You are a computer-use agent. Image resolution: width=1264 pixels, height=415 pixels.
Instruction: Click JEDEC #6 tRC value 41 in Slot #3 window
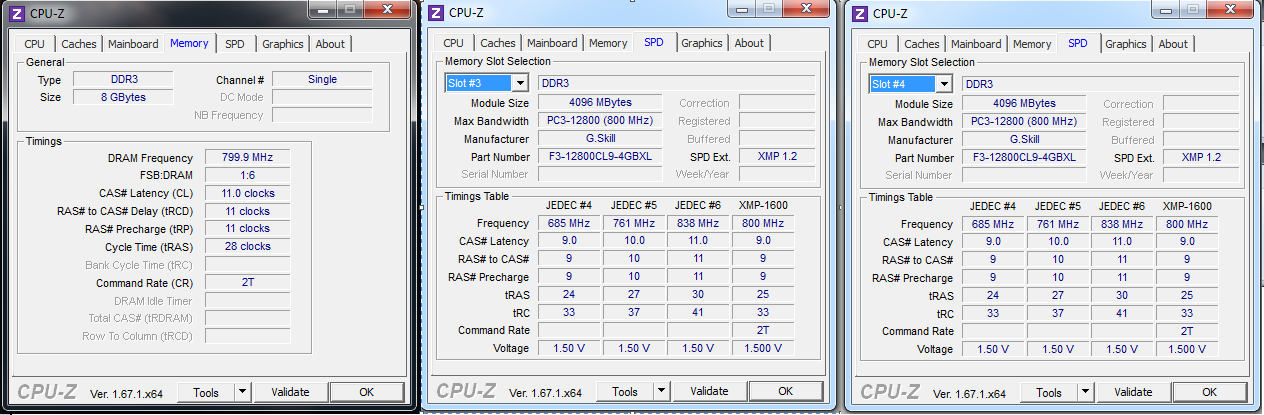coord(696,313)
